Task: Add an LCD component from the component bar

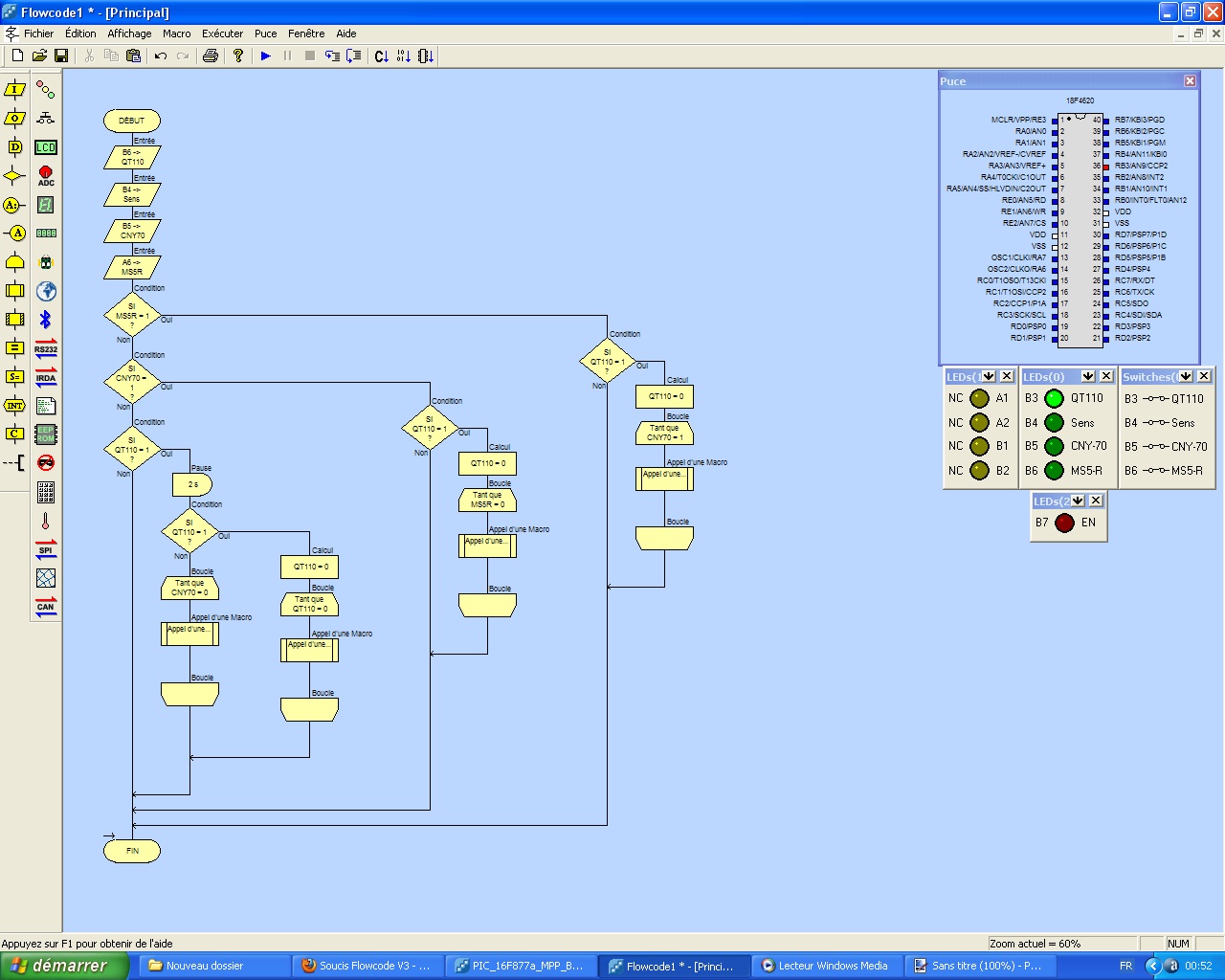Action: 46,147
